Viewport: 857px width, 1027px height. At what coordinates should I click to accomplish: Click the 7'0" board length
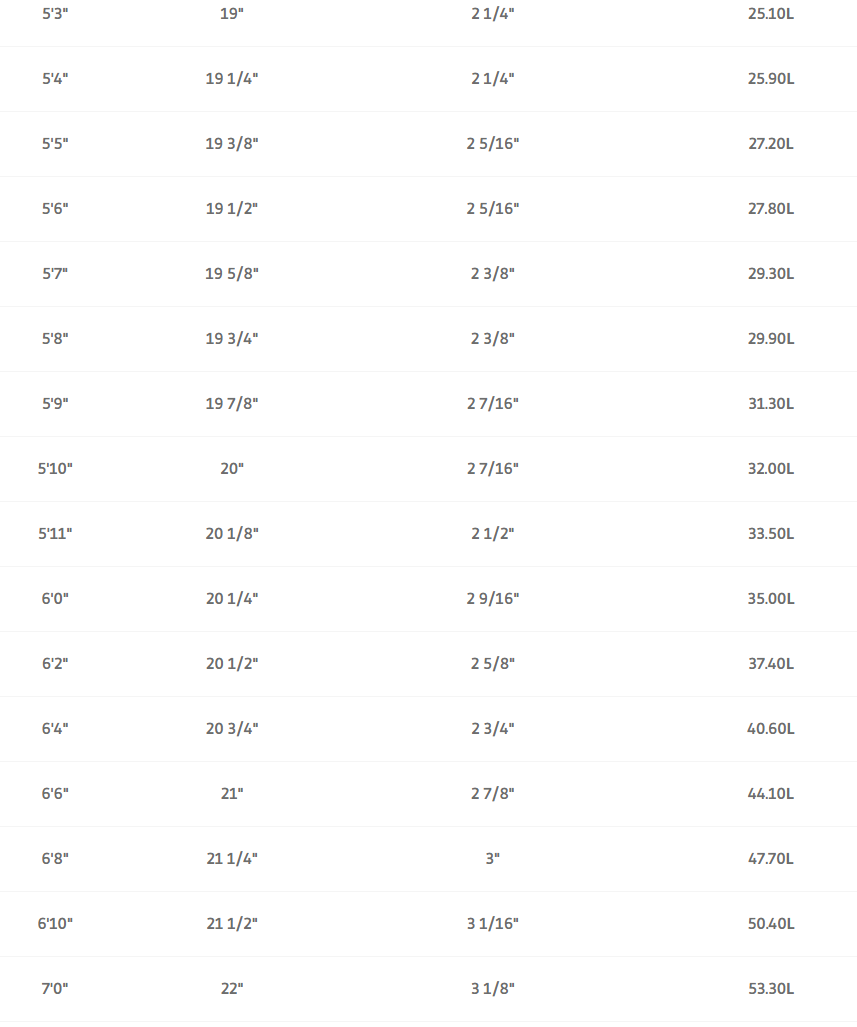tap(55, 988)
